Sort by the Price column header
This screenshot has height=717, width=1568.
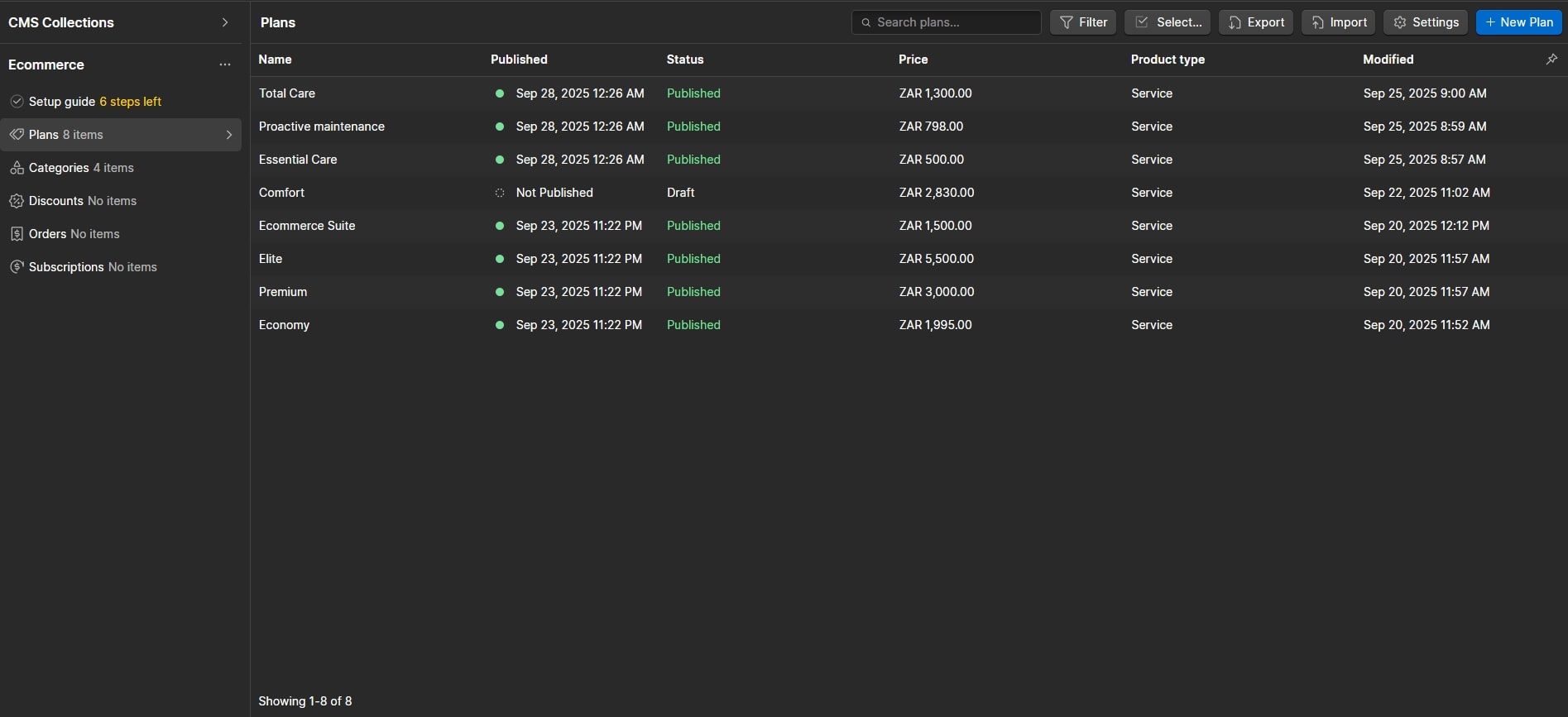(x=913, y=60)
